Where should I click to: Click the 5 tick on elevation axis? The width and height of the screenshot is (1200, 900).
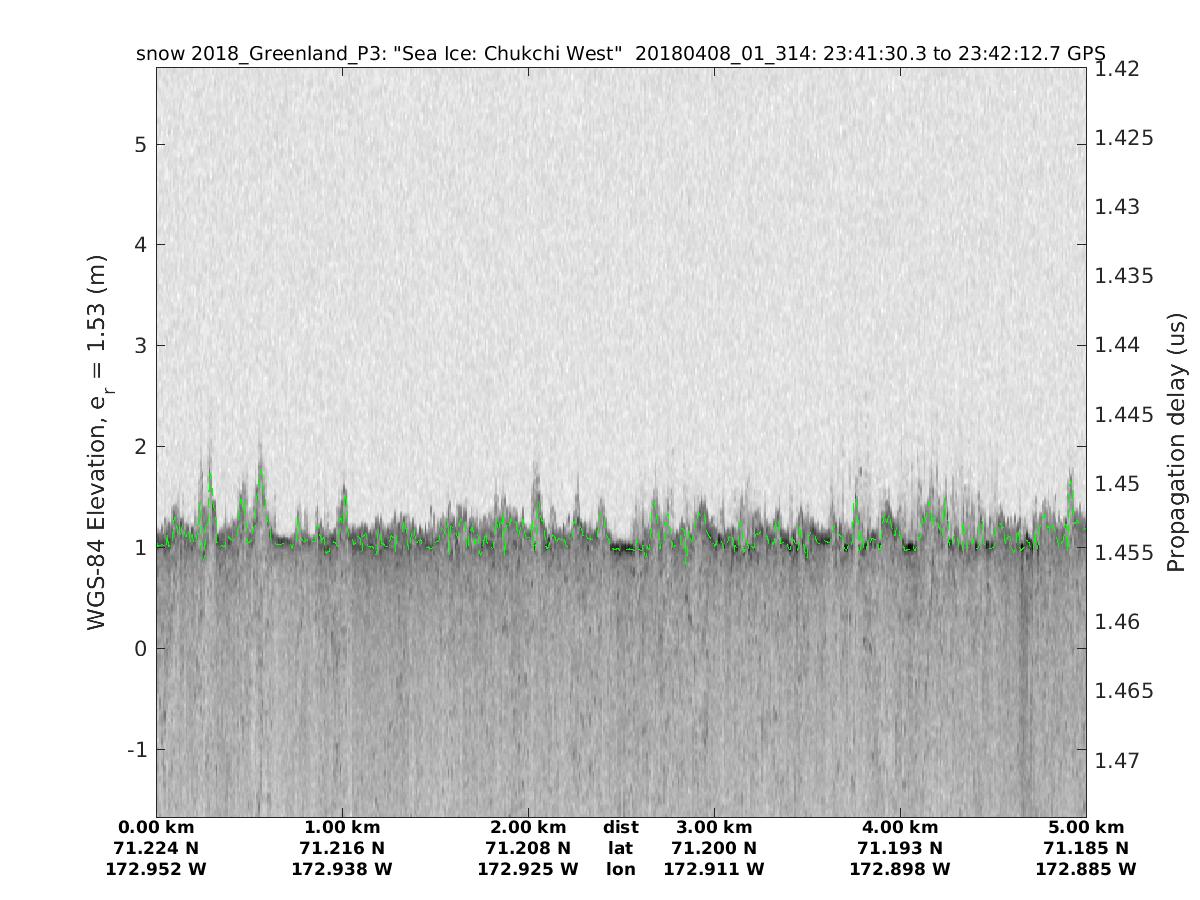point(141,144)
